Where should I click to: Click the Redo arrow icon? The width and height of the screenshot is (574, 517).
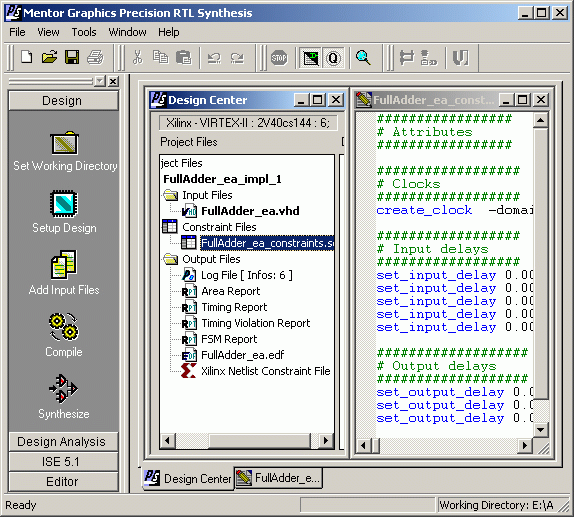[x=237, y=57]
